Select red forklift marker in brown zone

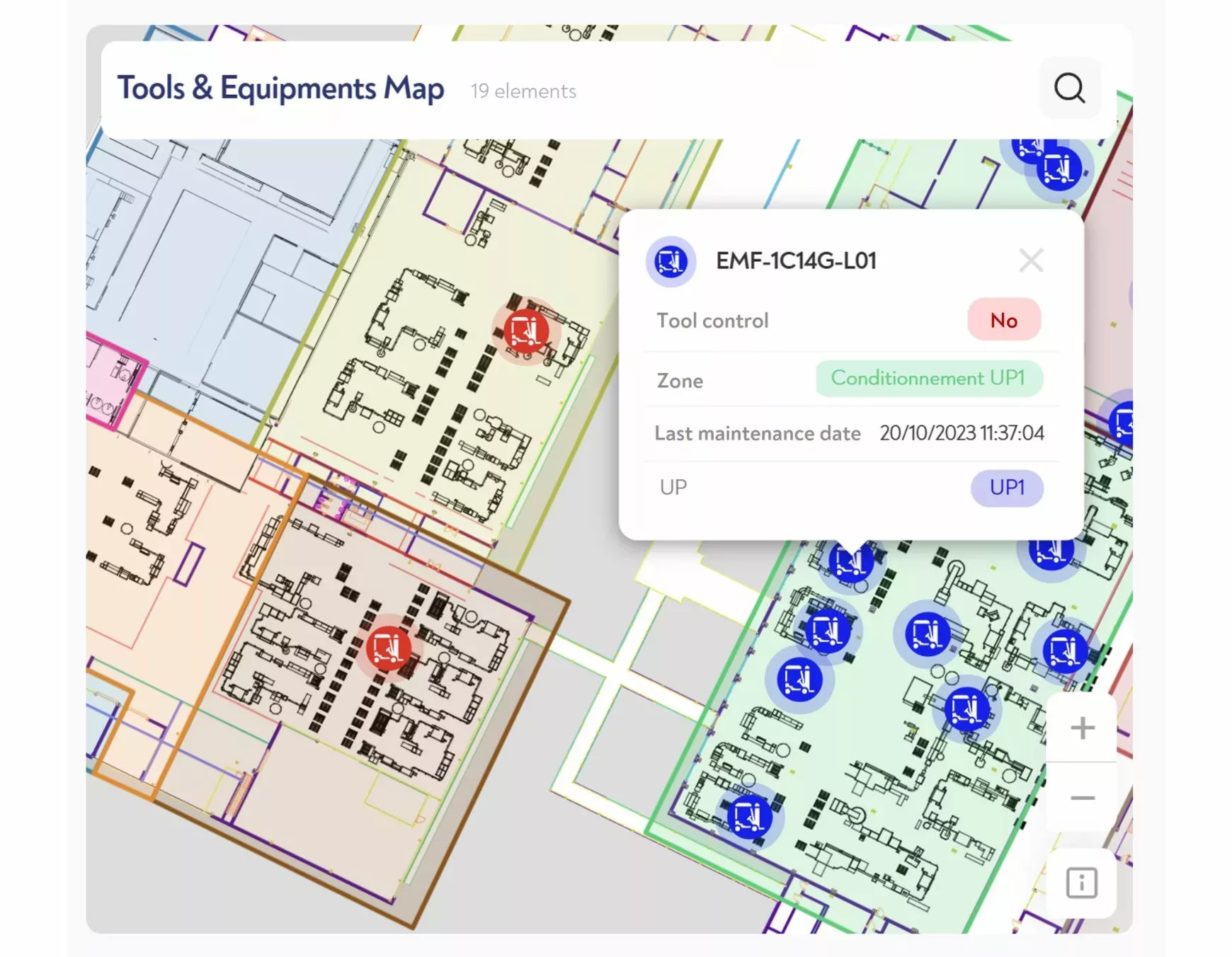click(388, 648)
